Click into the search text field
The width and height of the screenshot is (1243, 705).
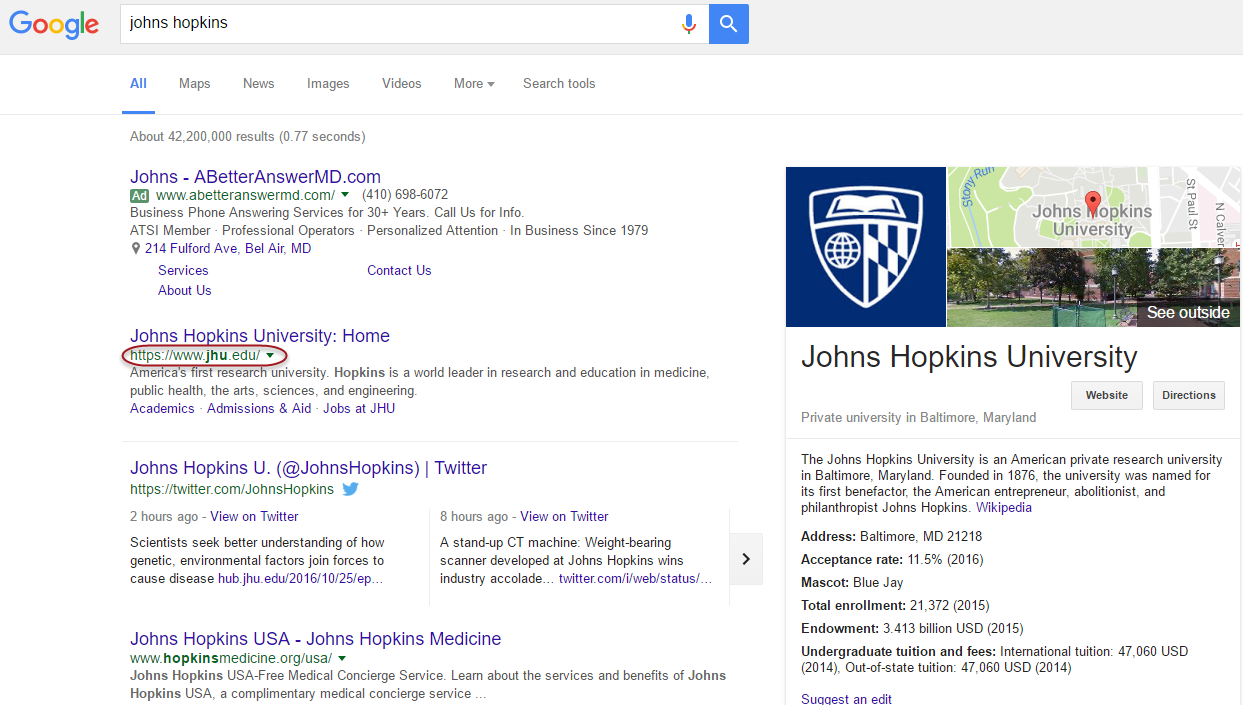400,23
